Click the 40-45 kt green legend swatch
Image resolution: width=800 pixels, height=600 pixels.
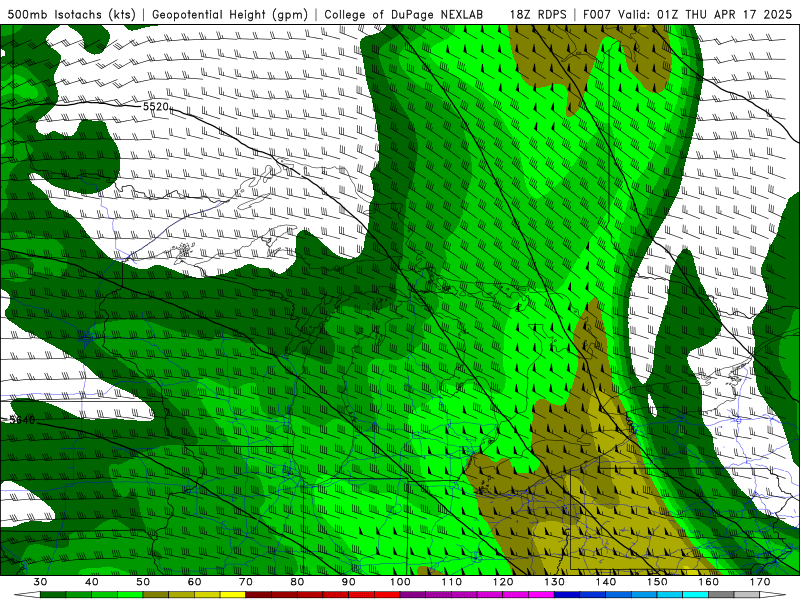[x=105, y=595]
